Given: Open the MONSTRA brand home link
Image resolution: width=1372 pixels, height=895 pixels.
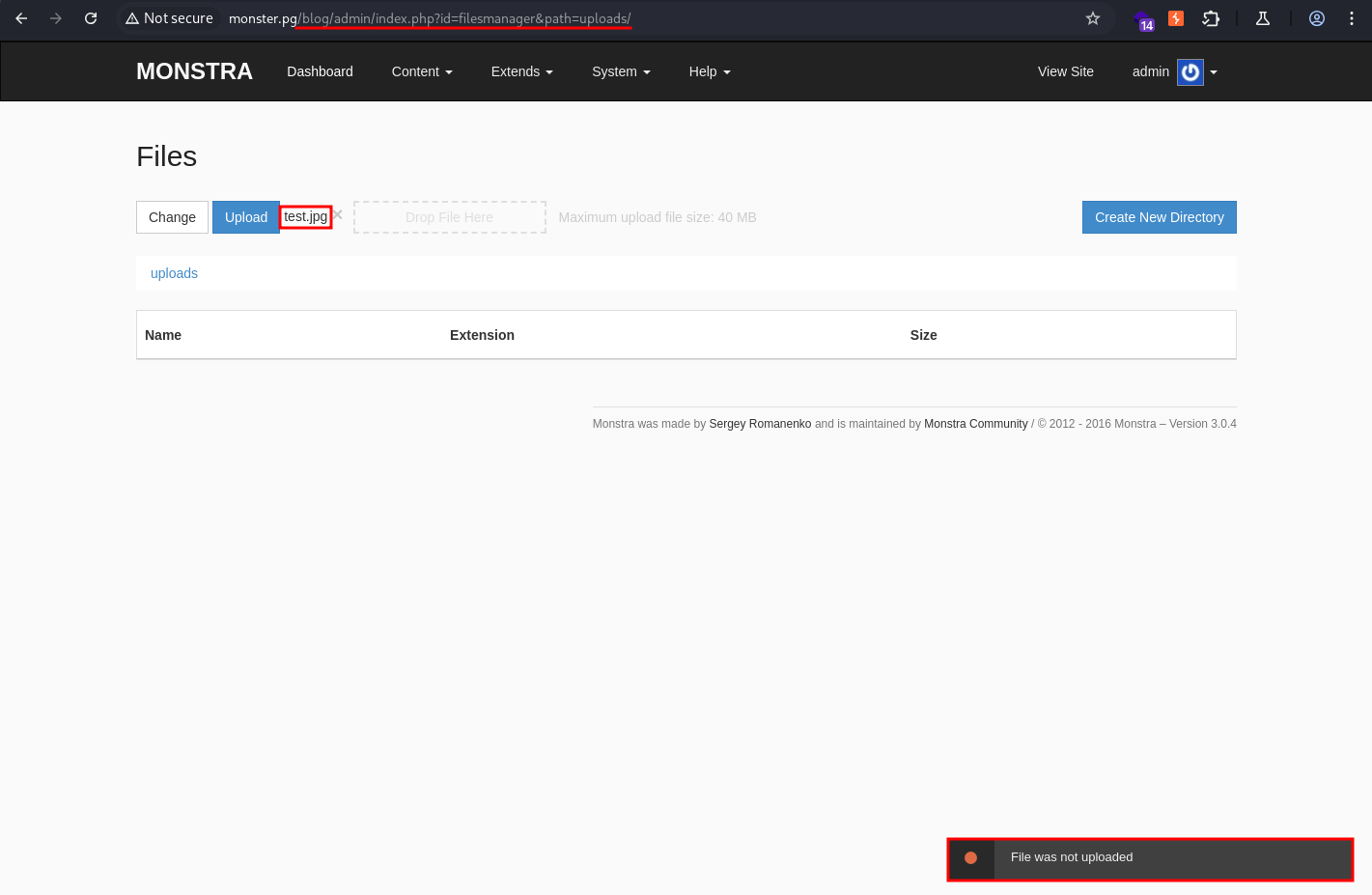Looking at the screenshot, I should [x=194, y=71].
